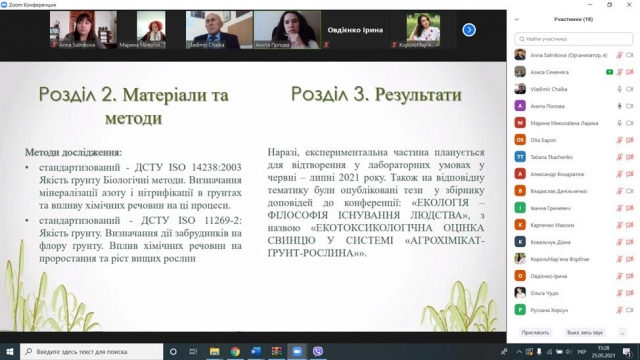The width and height of the screenshot is (640, 360).
Task: Toggle camera icon for Руслана Хорсун
Action: coord(629,310)
